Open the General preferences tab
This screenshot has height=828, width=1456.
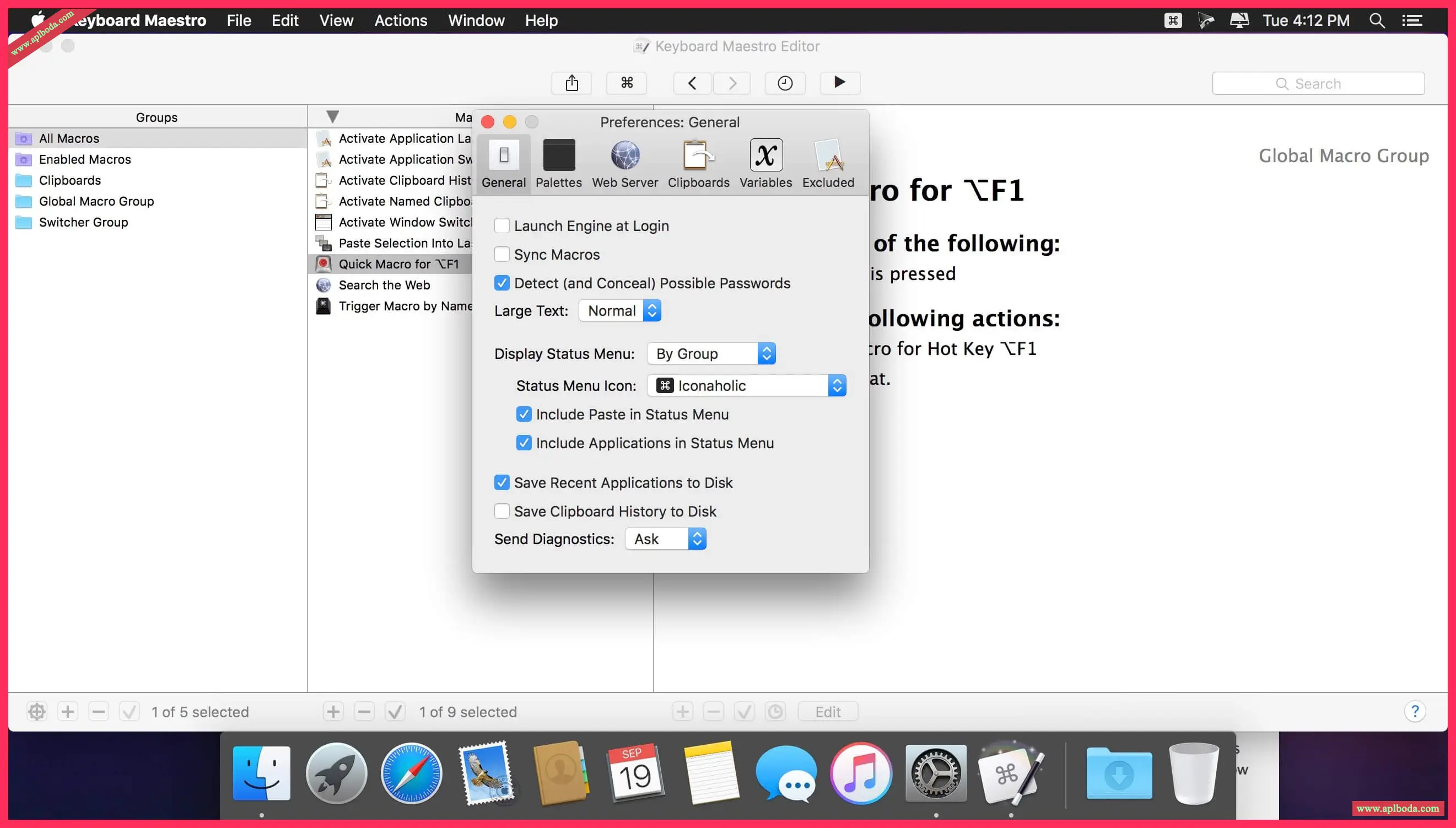(x=504, y=164)
